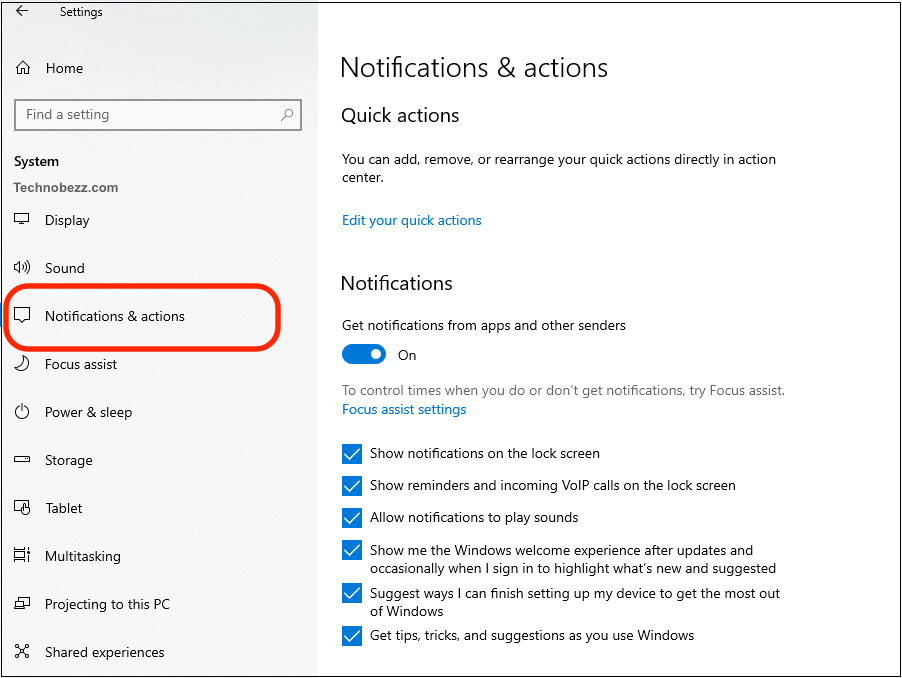The width and height of the screenshot is (902, 678).
Task: Click the Notifications & actions page heading
Action: click(x=474, y=67)
